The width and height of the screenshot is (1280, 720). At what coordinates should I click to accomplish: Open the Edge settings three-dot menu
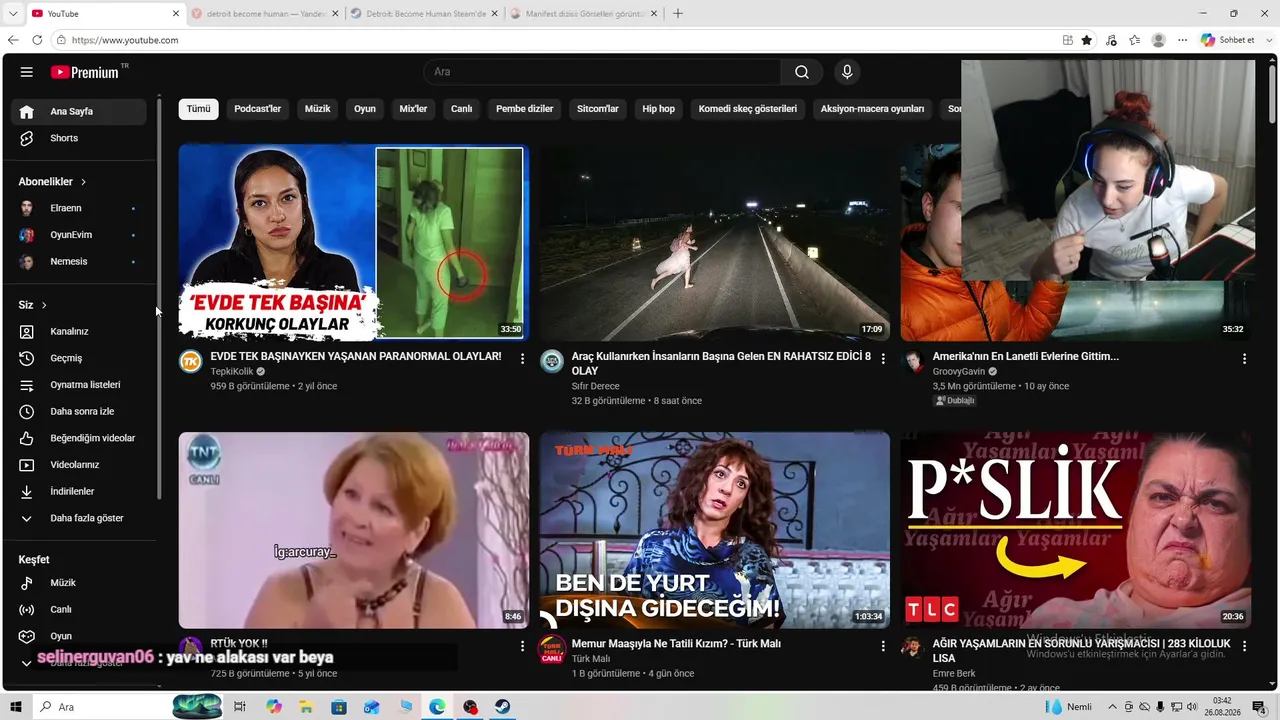click(x=1183, y=40)
